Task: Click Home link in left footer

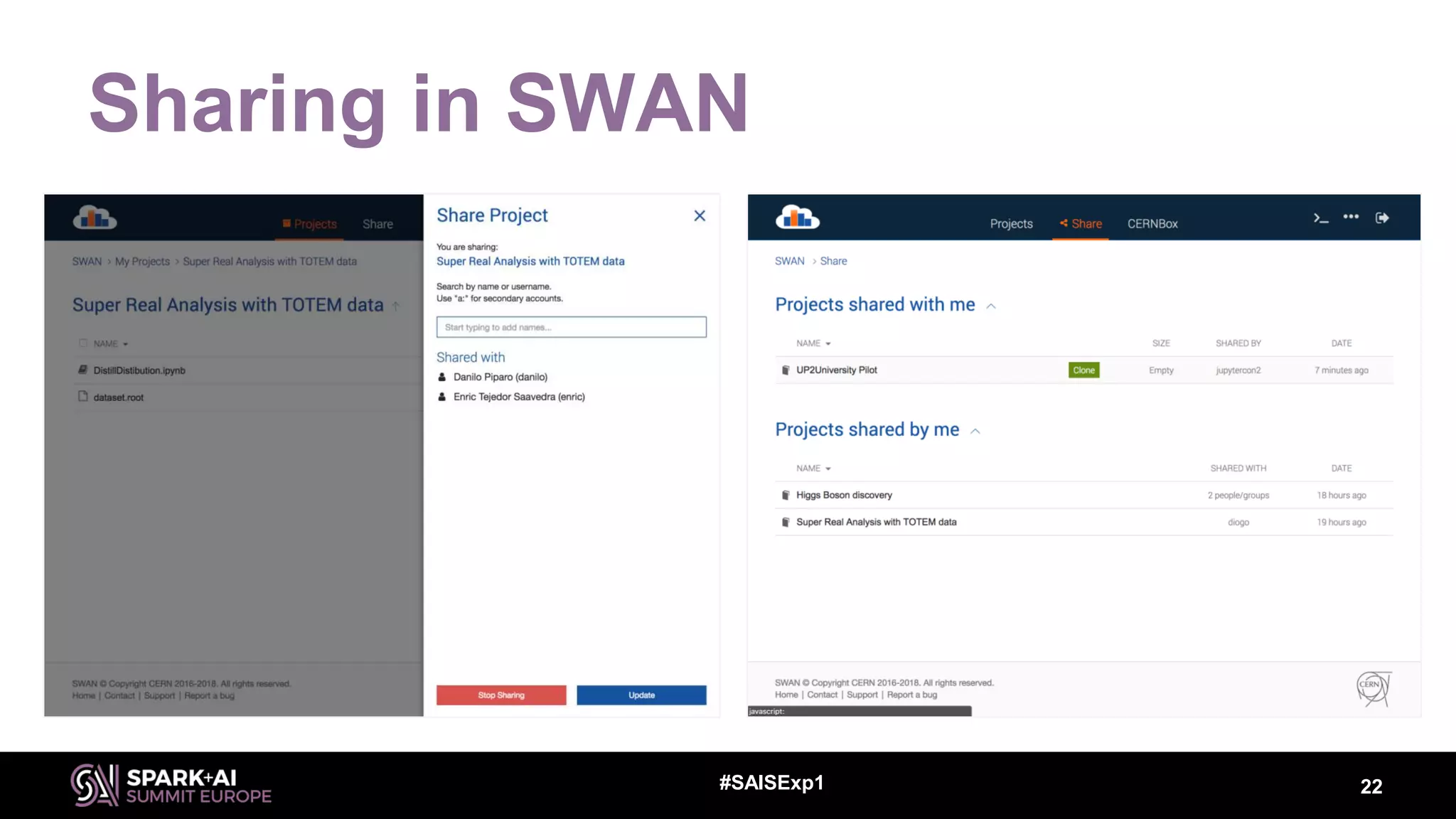Action: click(83, 695)
